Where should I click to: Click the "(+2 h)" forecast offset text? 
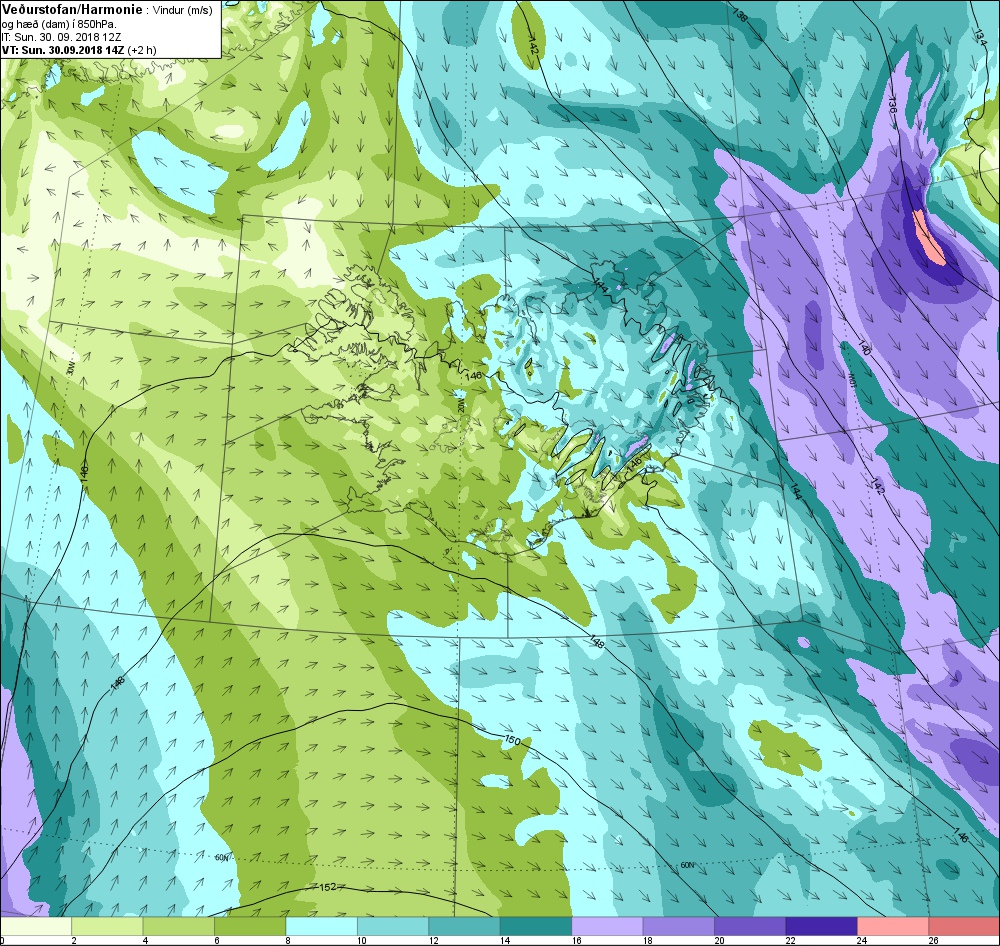(x=142, y=50)
